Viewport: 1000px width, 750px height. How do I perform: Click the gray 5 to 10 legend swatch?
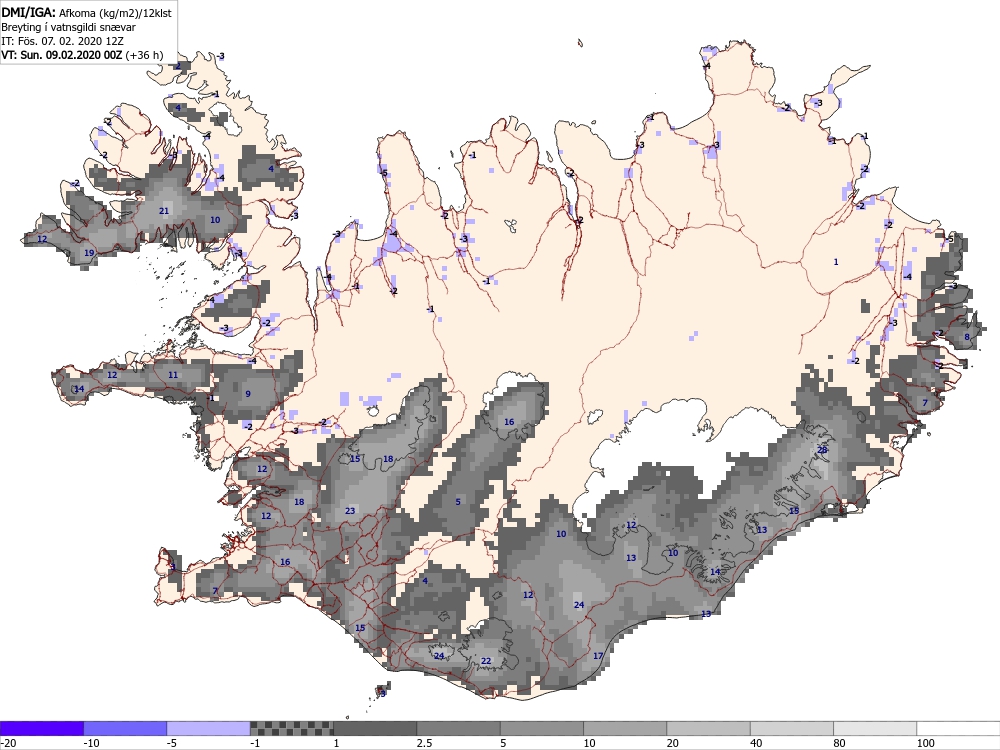542,728
